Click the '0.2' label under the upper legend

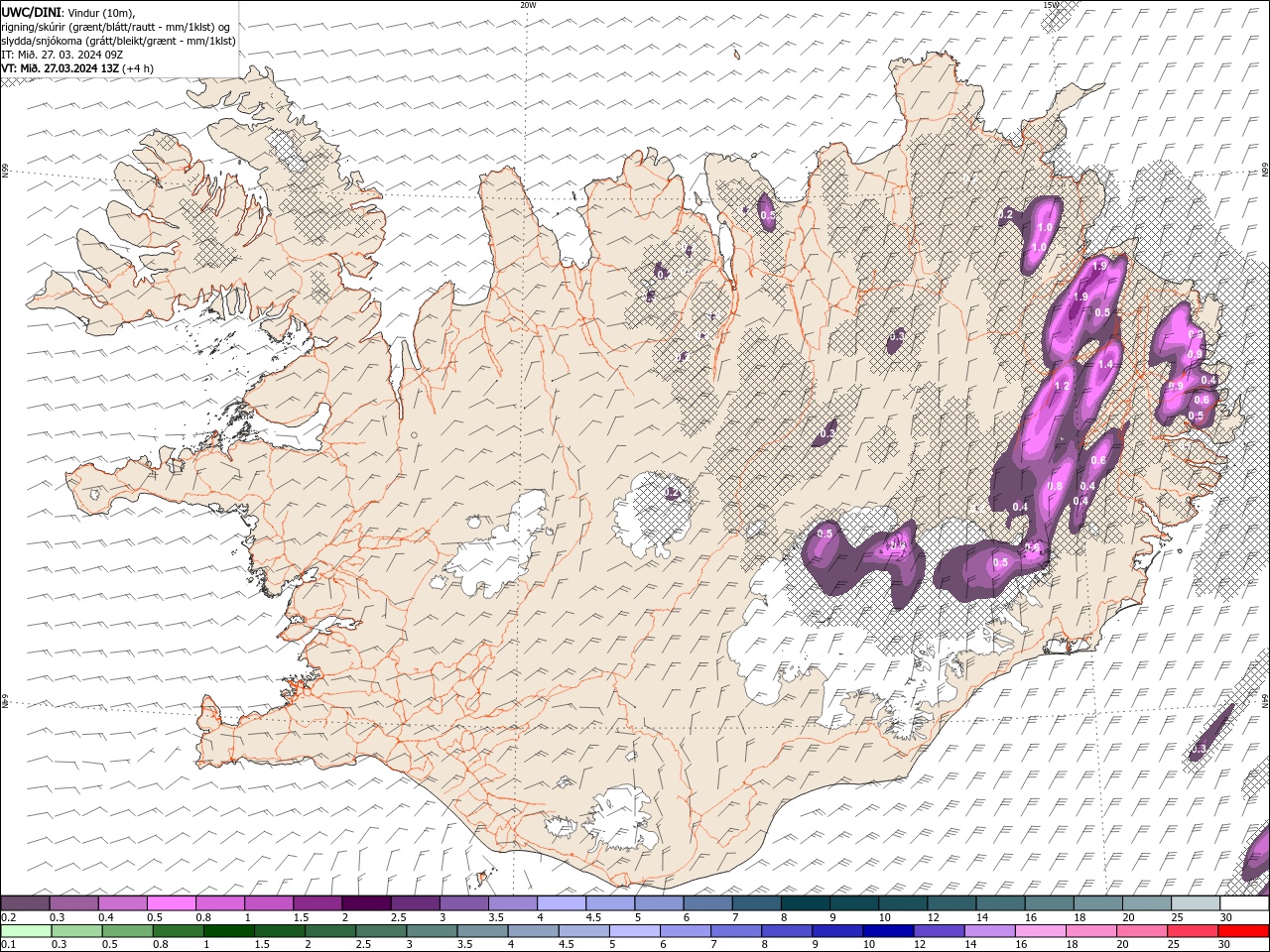8,917
